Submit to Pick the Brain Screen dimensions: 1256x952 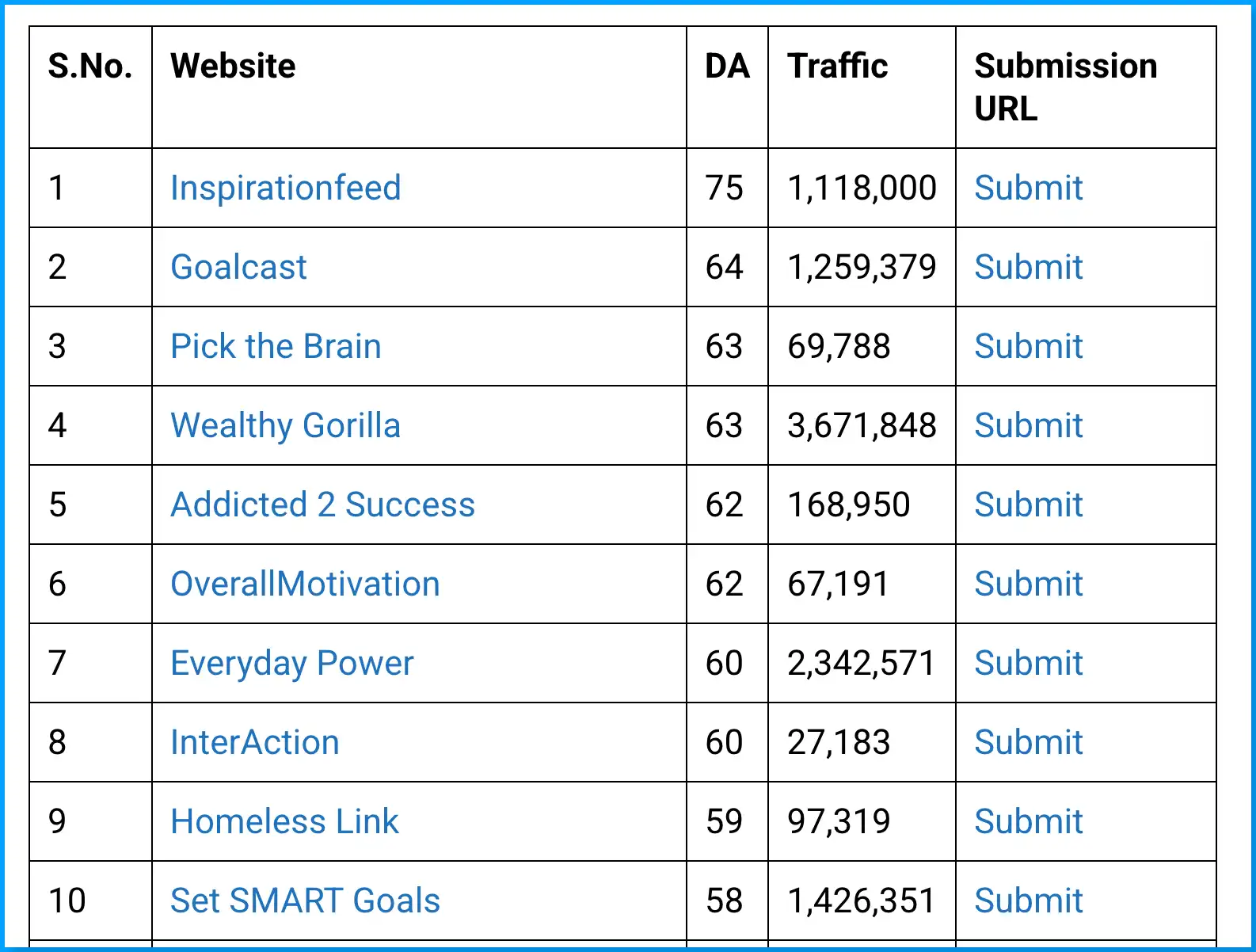click(1028, 346)
